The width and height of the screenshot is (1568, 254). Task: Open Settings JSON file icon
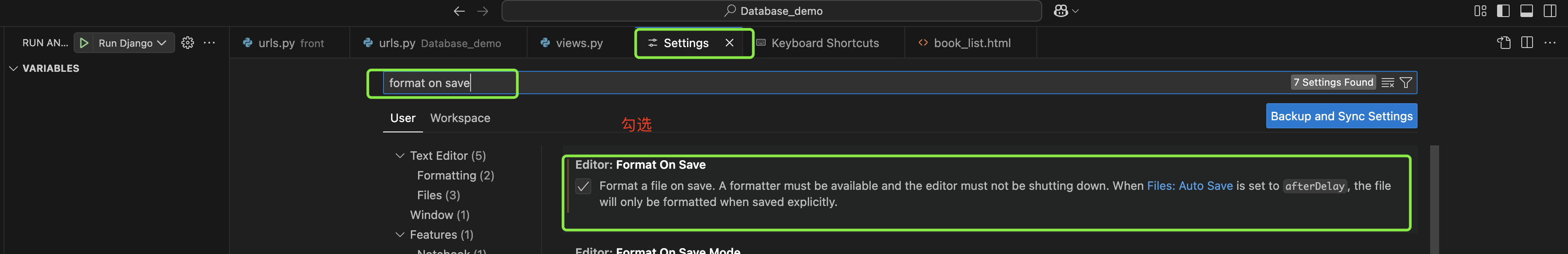tap(1503, 43)
